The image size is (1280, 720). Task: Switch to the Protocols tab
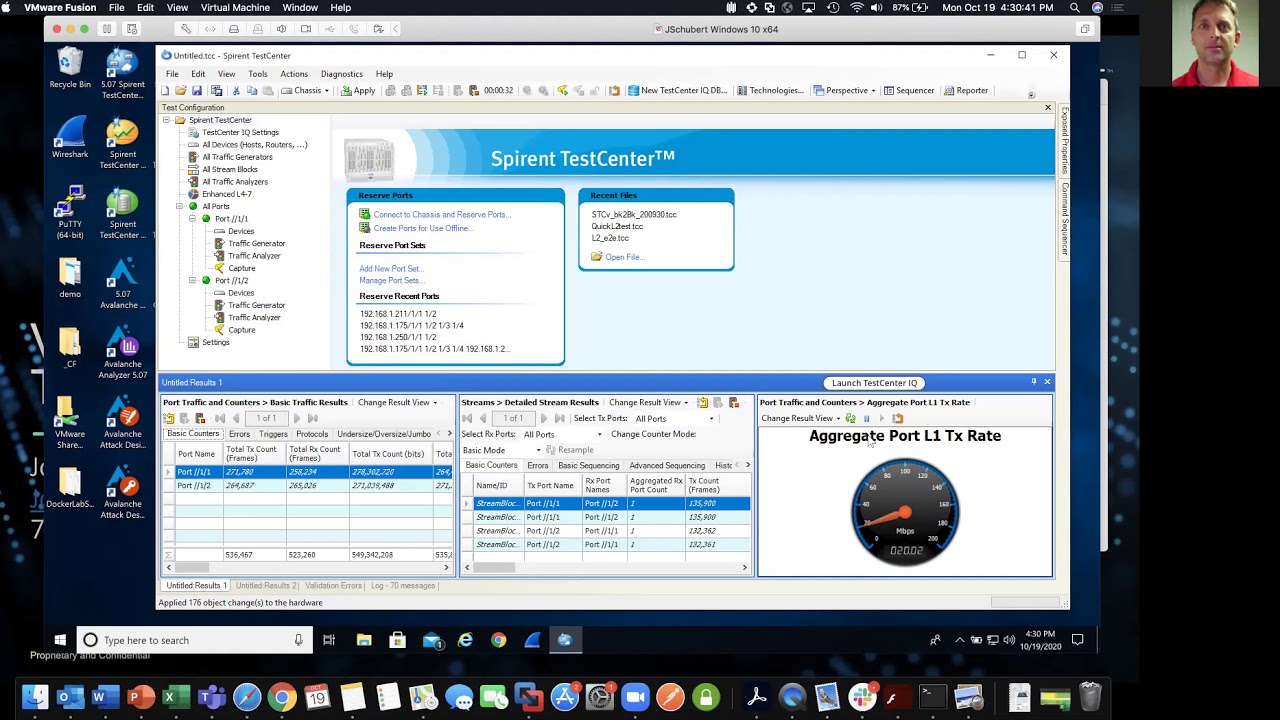[312, 434]
